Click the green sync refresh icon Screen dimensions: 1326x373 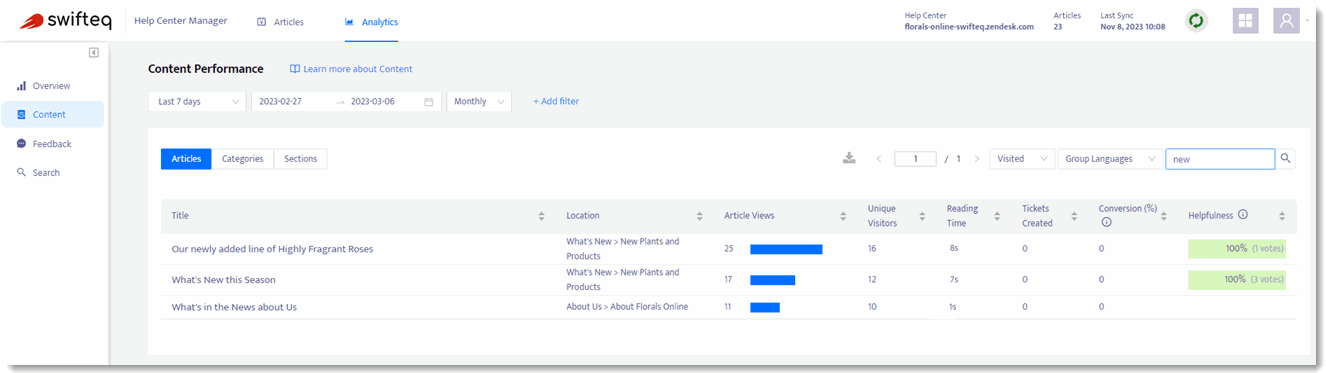tap(1195, 20)
